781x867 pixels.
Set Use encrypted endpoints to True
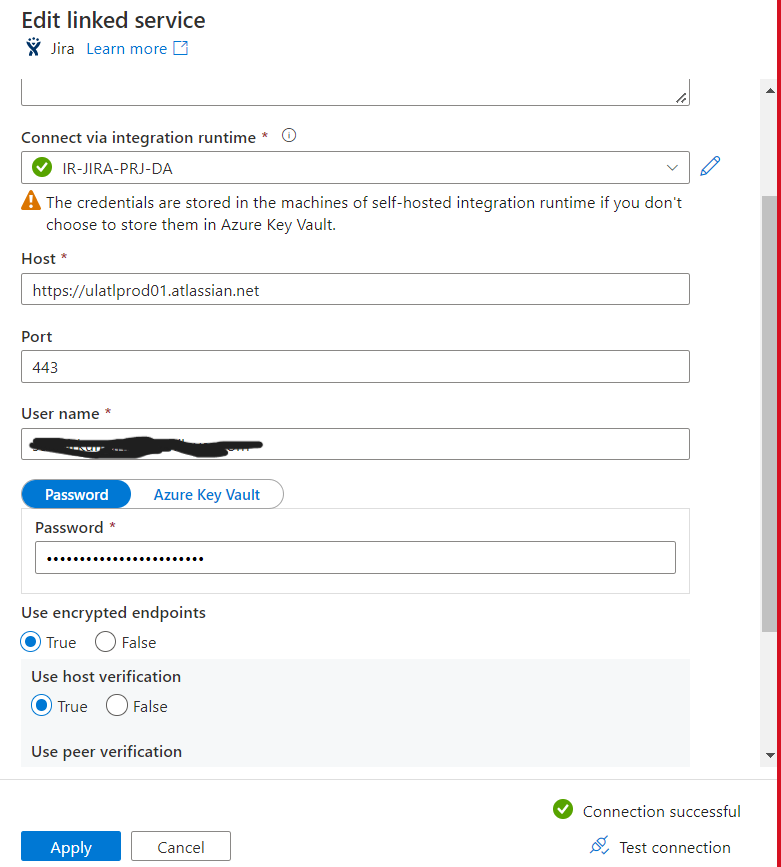(x=30, y=642)
